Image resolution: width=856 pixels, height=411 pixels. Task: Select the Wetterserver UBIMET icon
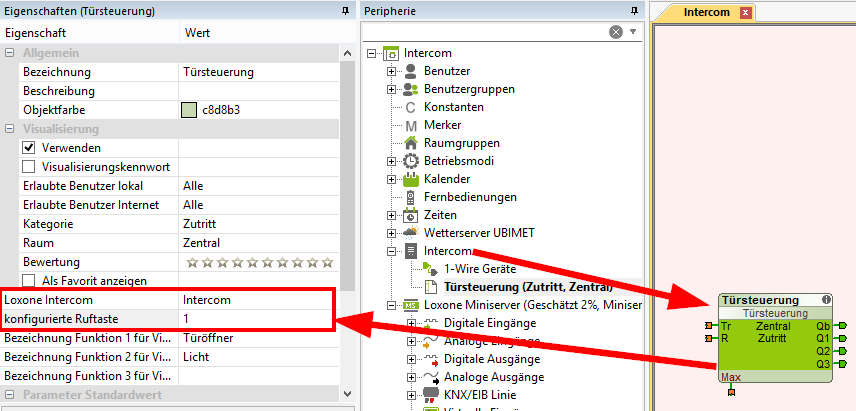coord(411,233)
